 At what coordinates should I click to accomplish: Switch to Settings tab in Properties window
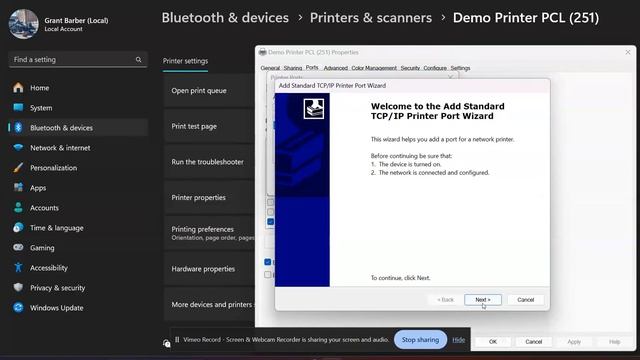click(x=460, y=68)
